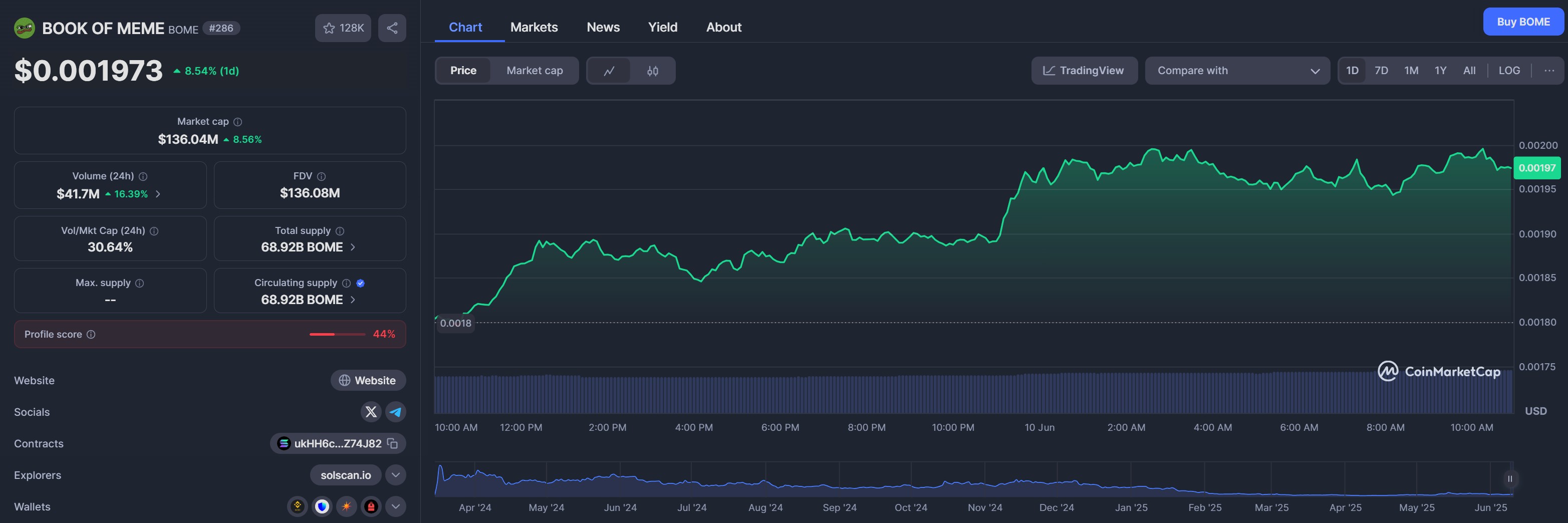Add BOME to watchlist star button

click(x=343, y=28)
